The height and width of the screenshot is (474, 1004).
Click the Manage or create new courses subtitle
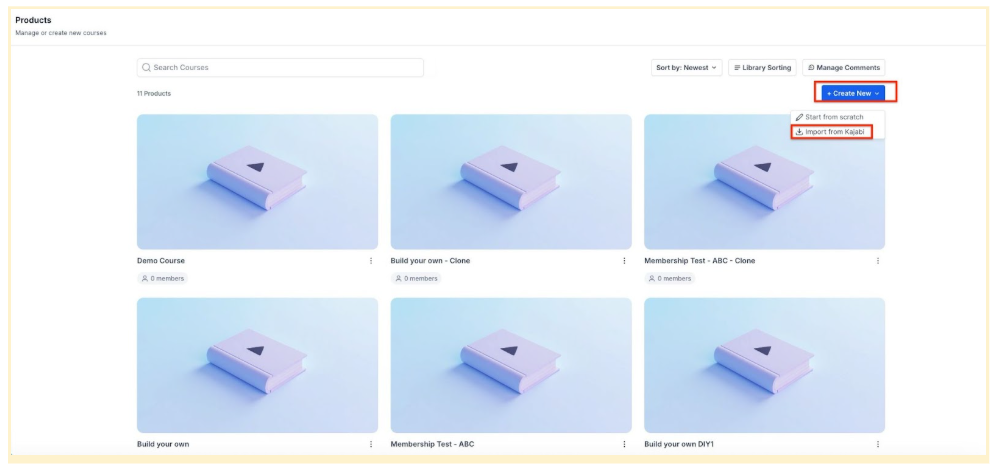click(61, 33)
